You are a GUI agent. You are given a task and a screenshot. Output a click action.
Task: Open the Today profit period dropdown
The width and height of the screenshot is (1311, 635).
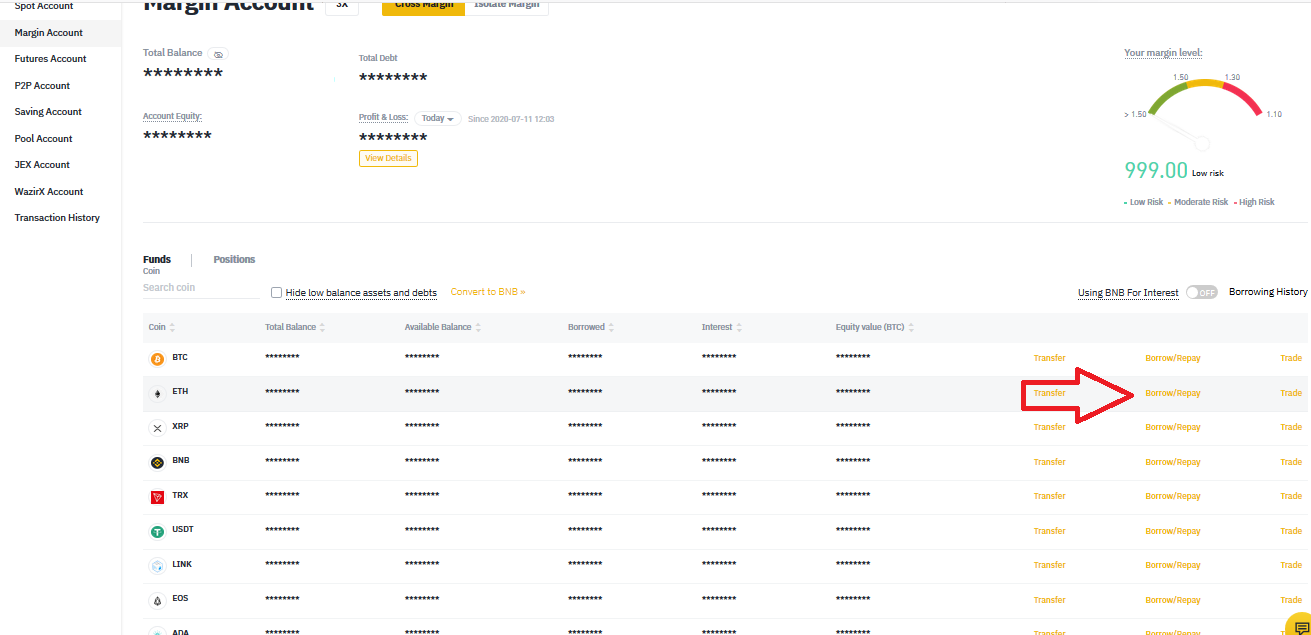pos(438,118)
